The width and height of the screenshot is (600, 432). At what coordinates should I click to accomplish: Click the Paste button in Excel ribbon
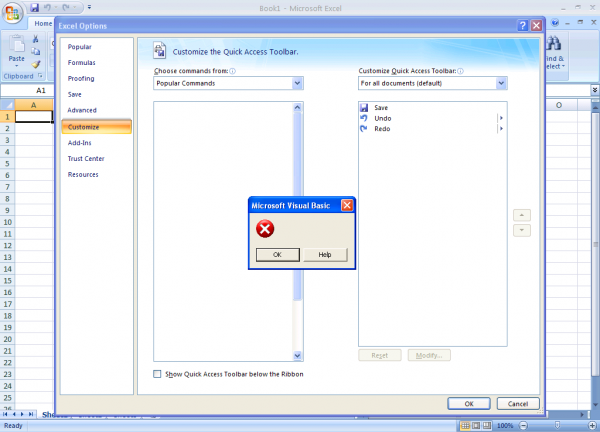tap(16, 51)
